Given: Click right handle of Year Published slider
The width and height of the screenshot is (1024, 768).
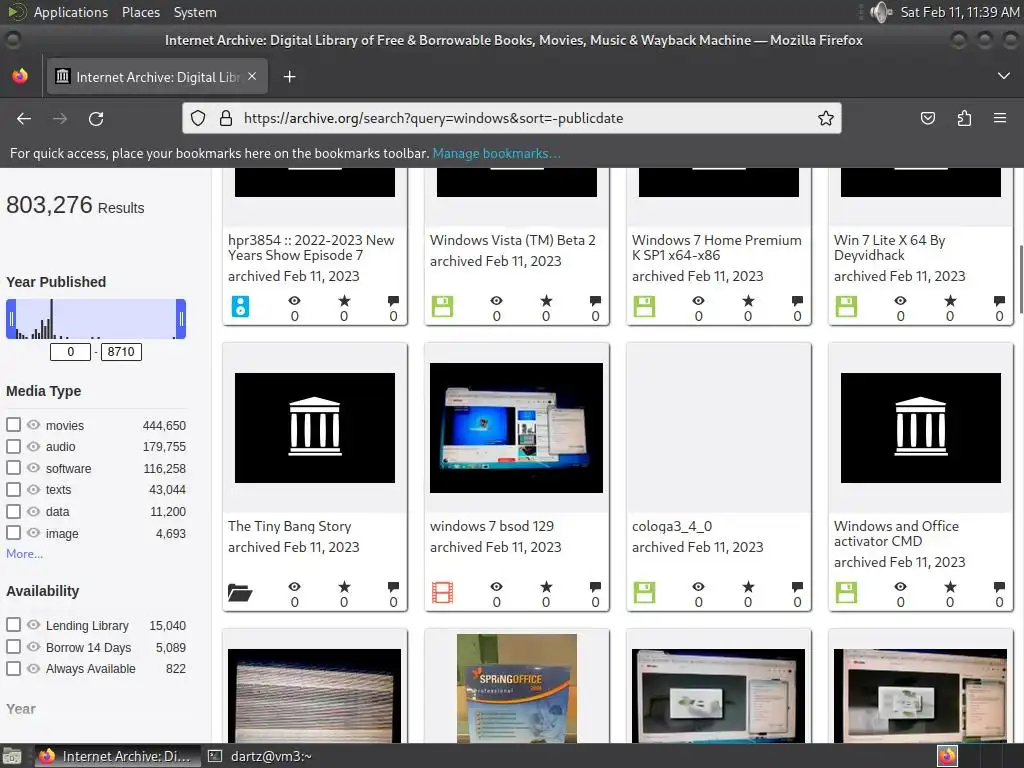Looking at the screenshot, I should [181, 319].
